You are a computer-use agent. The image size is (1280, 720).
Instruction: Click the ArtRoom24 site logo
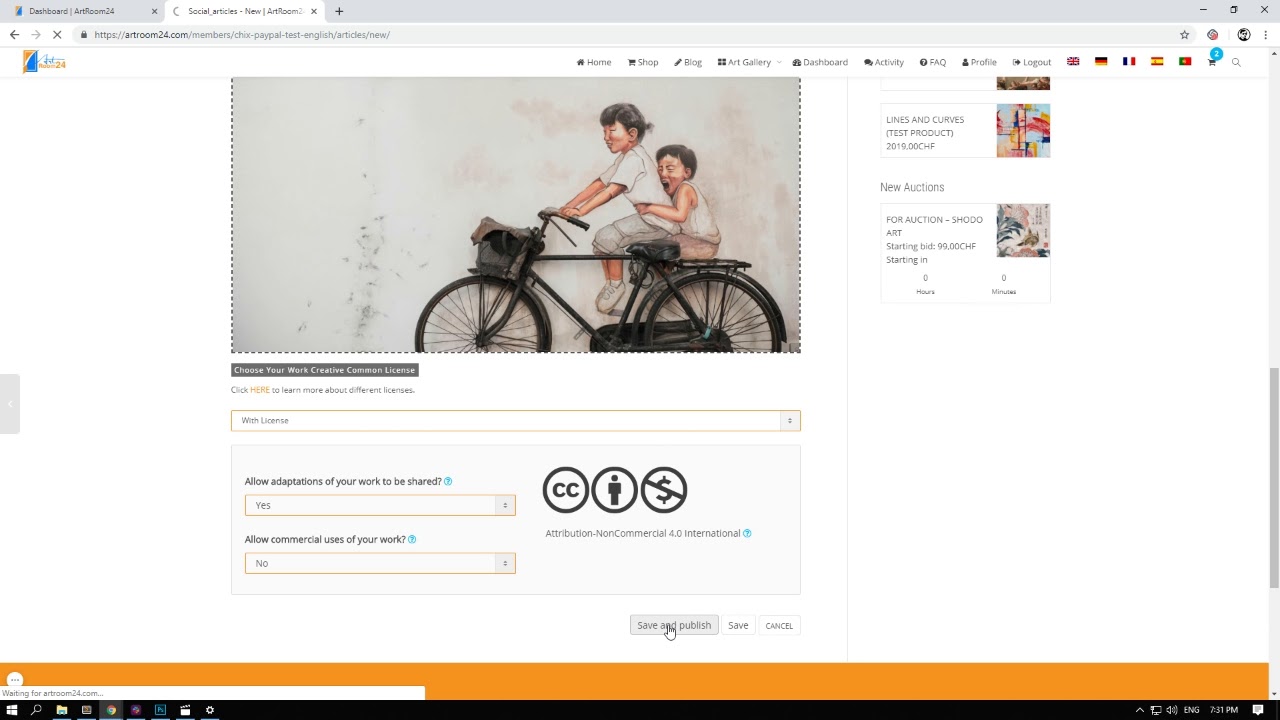point(45,62)
